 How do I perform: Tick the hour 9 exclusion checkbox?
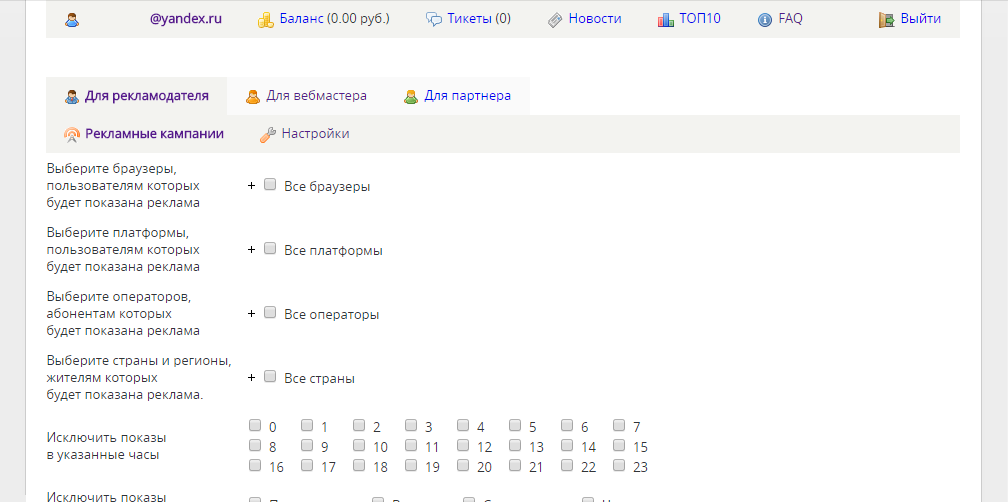307,445
